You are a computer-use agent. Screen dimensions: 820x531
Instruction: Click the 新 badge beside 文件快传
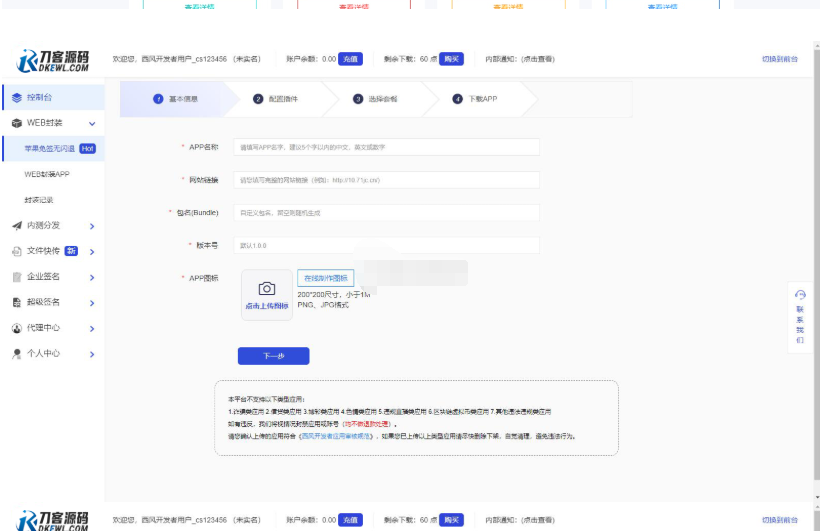71,251
